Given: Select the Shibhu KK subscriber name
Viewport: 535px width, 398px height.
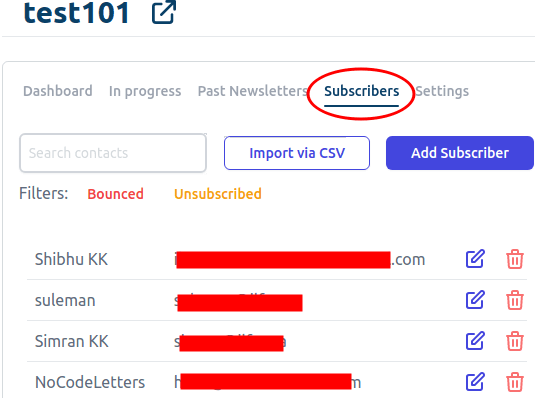Looking at the screenshot, I should click(71, 259).
